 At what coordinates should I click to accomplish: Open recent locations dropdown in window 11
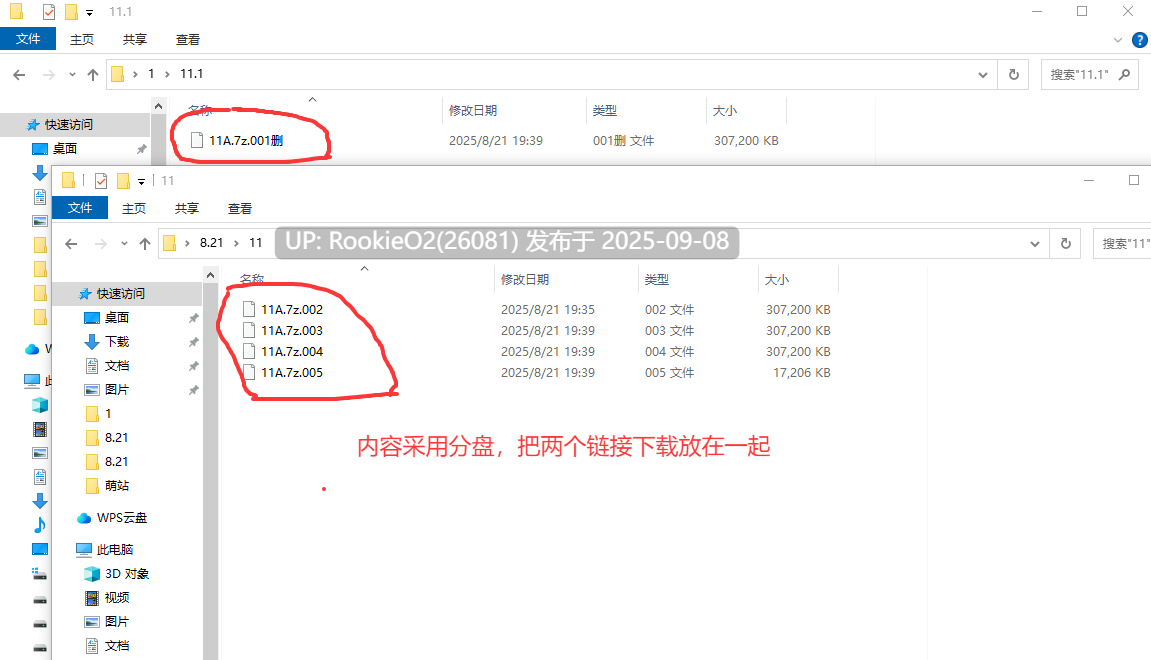click(124, 243)
